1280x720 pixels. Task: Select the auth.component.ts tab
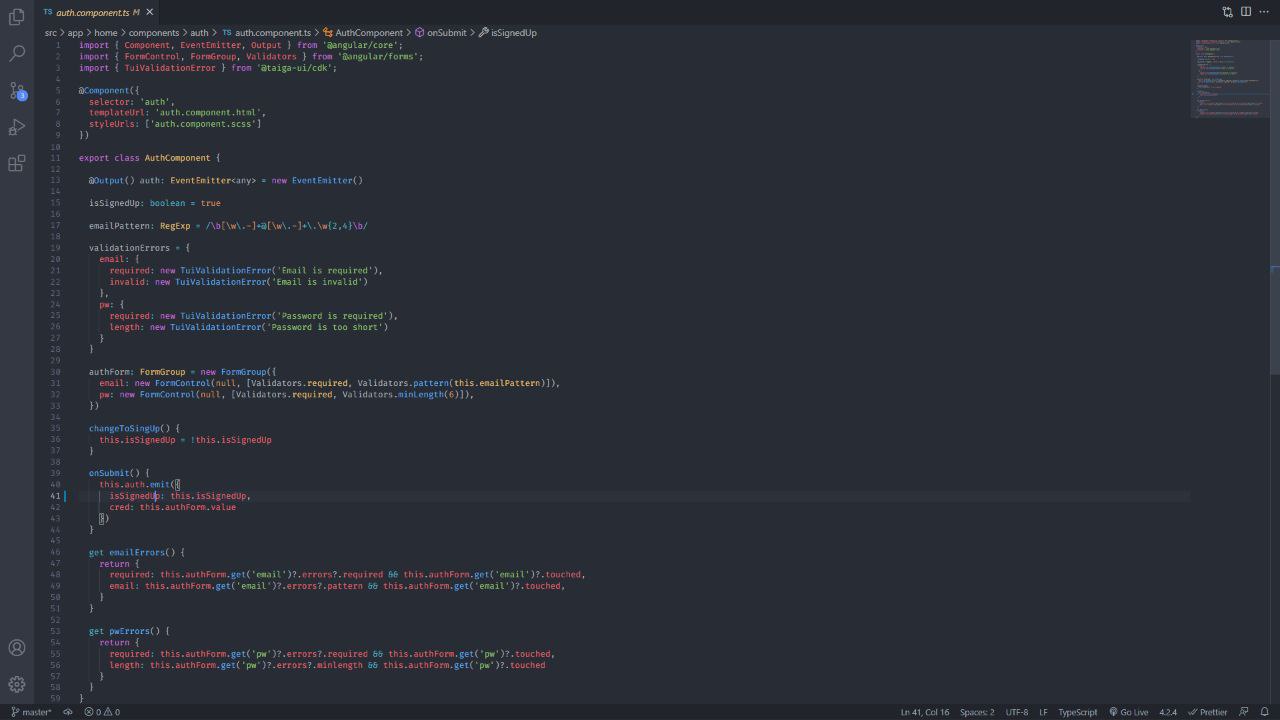pyautogui.click(x=98, y=12)
